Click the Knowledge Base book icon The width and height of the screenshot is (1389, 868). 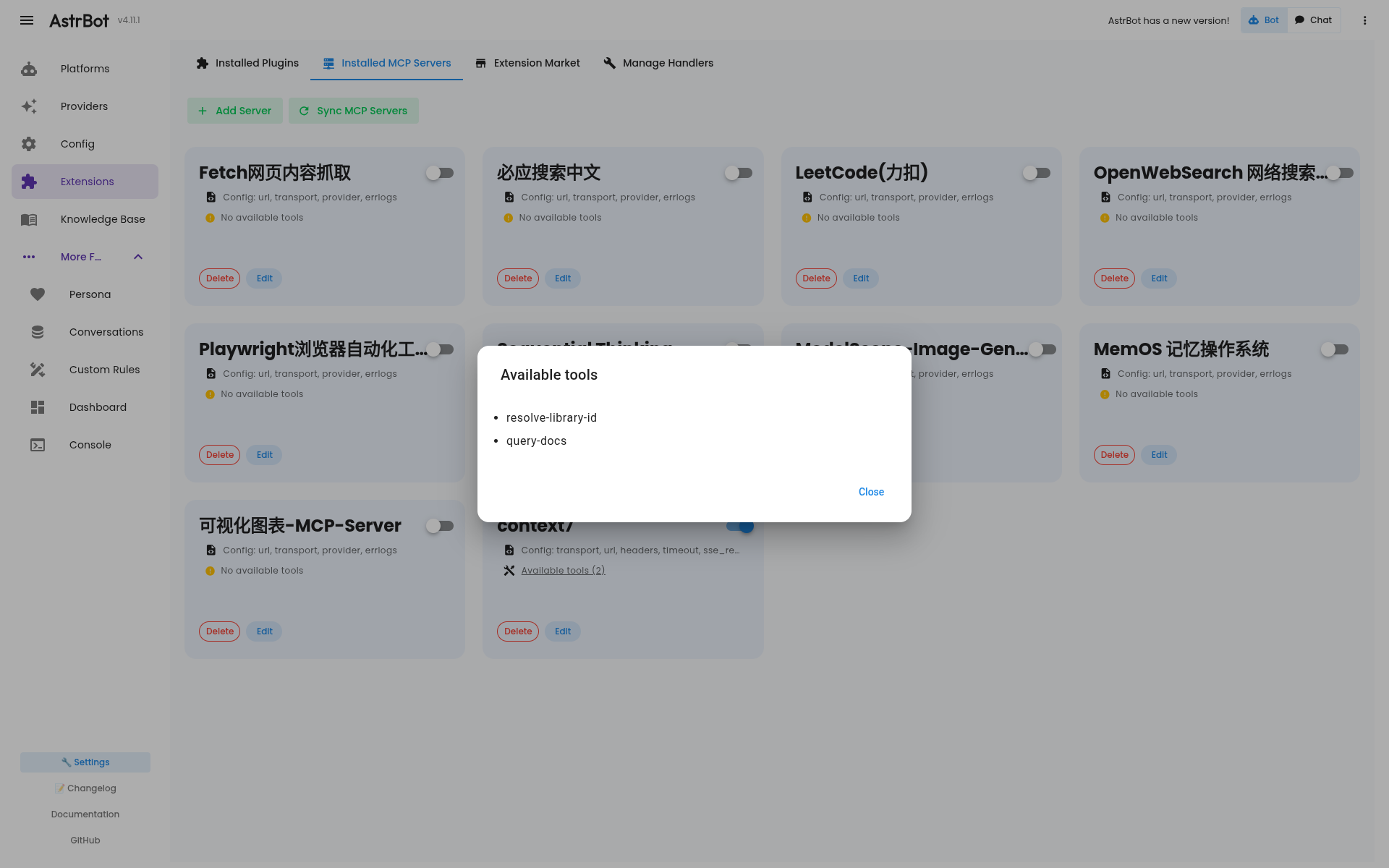click(x=29, y=219)
